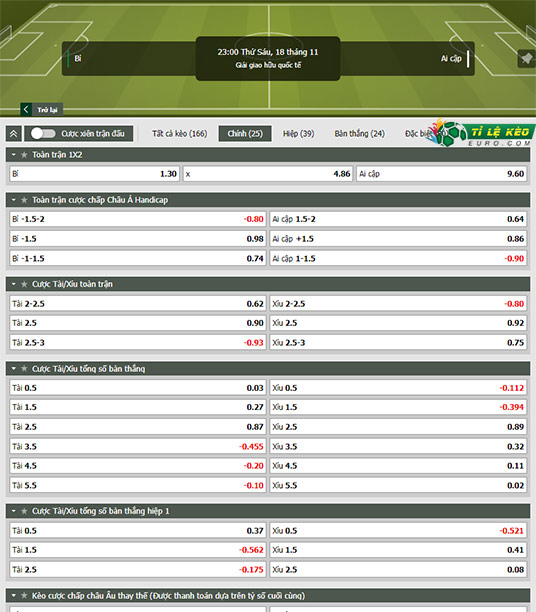The height and width of the screenshot is (612, 536).
Task: Collapse the Tài/Xỉu tổng số bàn thắng section
Action: [x=14, y=369]
